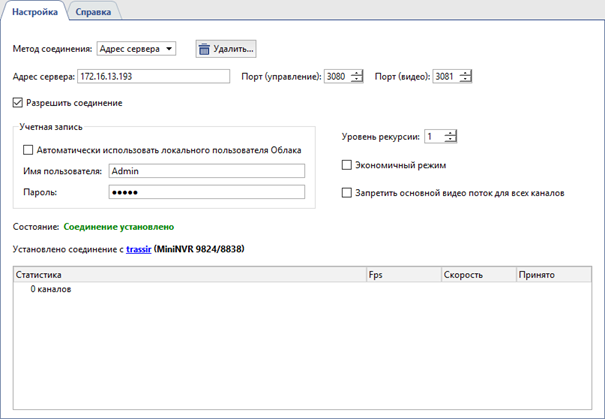Increase the video port value
The width and height of the screenshot is (605, 419).
point(465,73)
